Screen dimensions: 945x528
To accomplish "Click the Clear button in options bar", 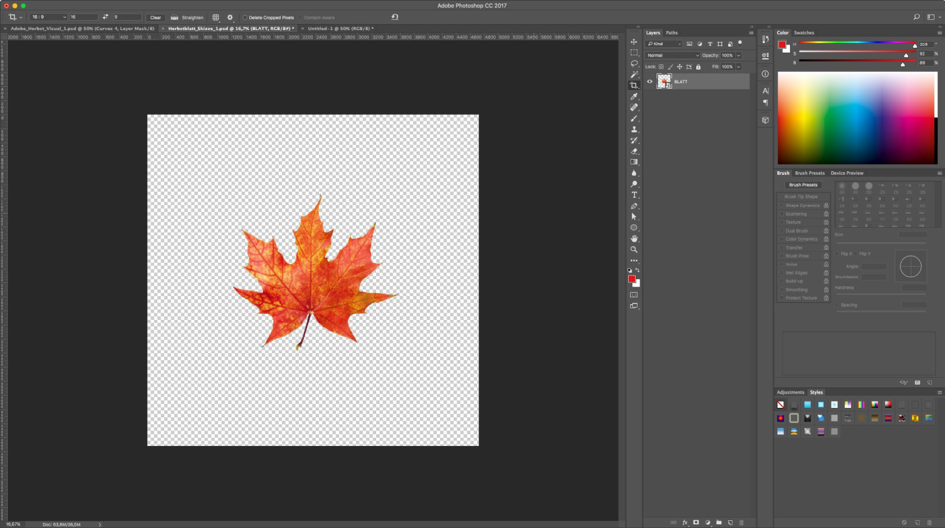I will (x=155, y=18).
